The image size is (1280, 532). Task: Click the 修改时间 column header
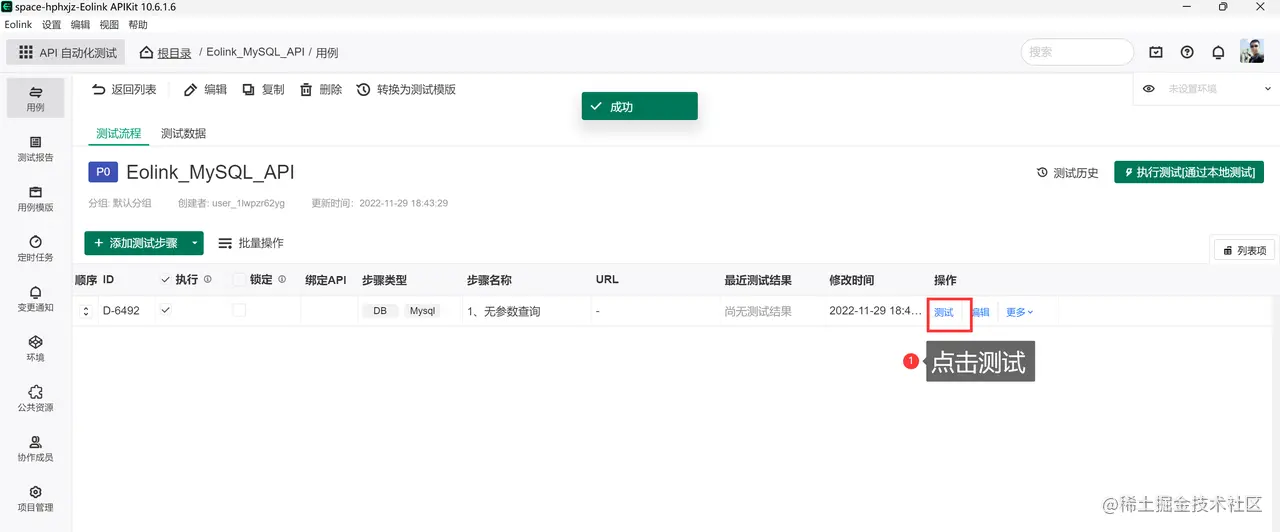[852, 280]
